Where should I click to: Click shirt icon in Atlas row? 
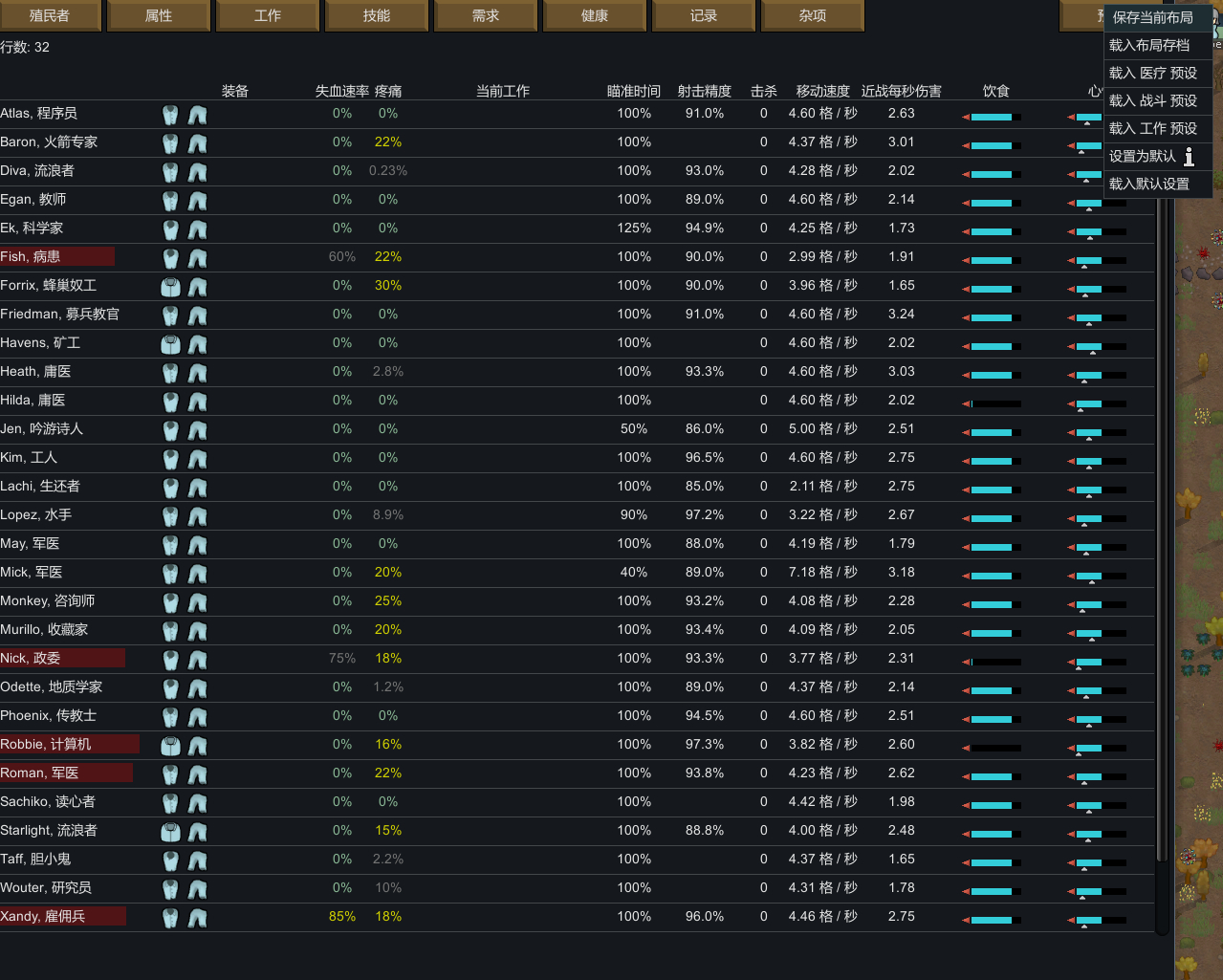point(170,115)
